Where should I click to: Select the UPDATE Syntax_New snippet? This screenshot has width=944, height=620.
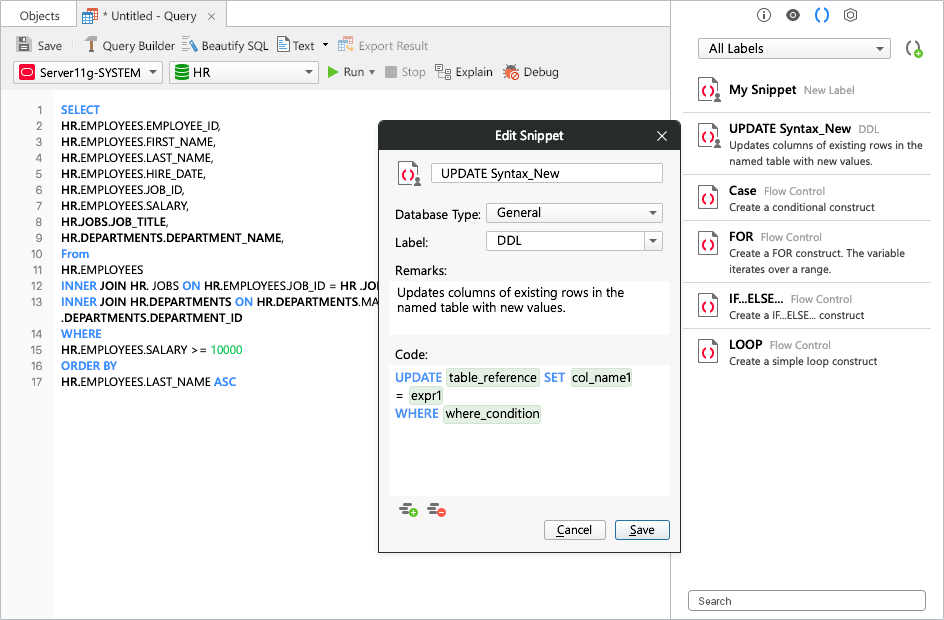click(x=807, y=144)
